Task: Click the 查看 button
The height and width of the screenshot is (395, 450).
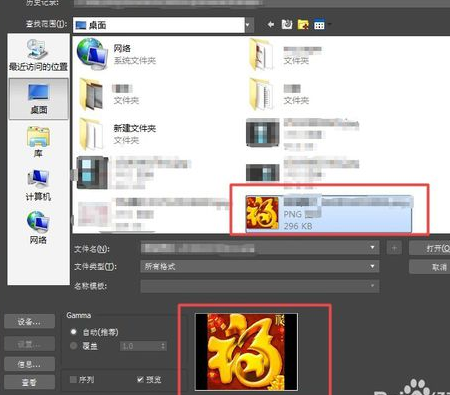Action: 29,382
